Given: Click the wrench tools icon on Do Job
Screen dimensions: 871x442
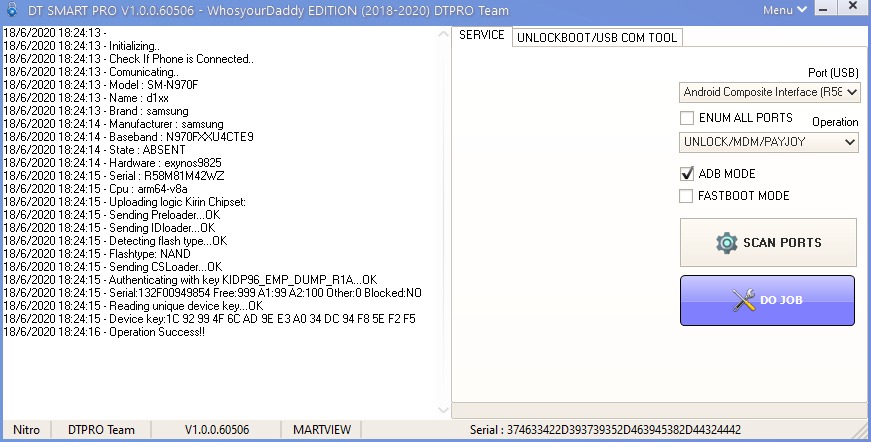Looking at the screenshot, I should click(744, 300).
